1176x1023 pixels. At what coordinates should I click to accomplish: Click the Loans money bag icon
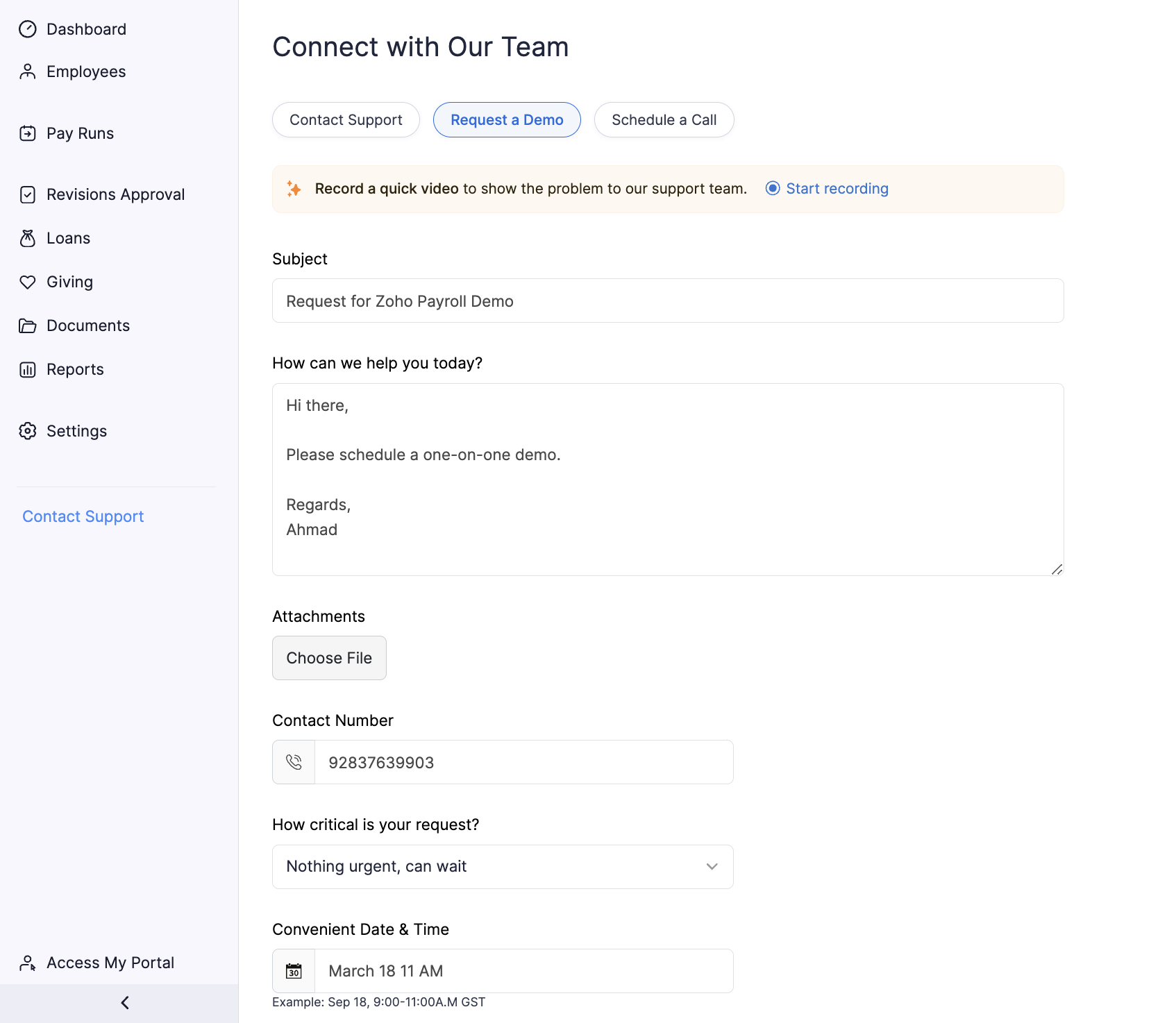(x=28, y=238)
